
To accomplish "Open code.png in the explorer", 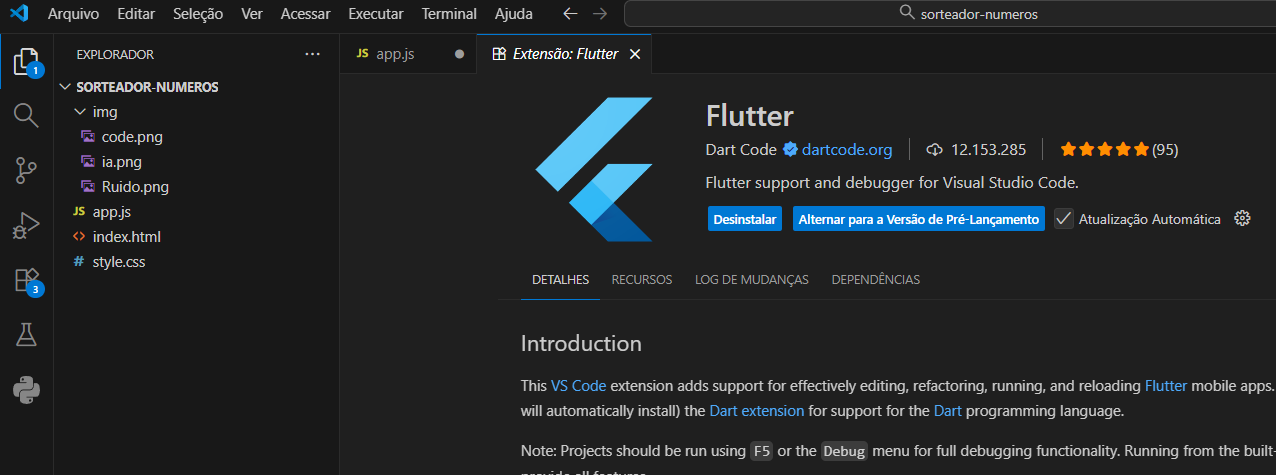I will click(132, 137).
